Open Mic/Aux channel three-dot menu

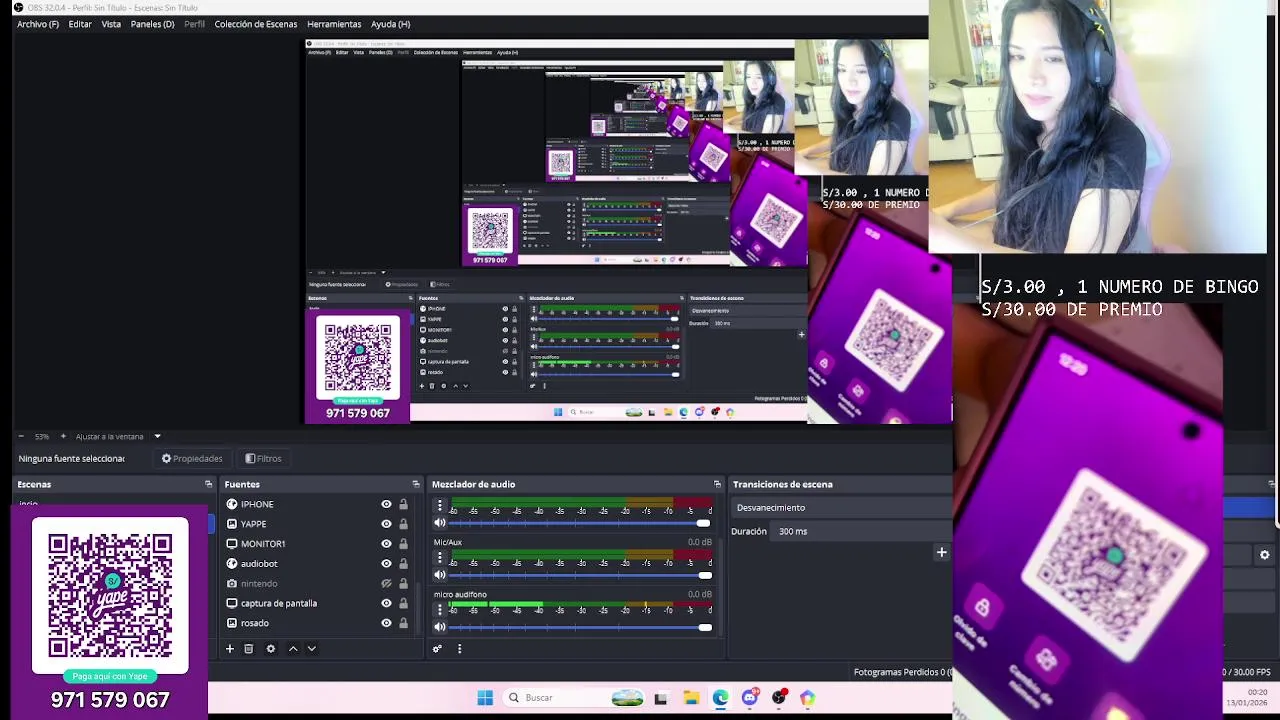[439, 558]
